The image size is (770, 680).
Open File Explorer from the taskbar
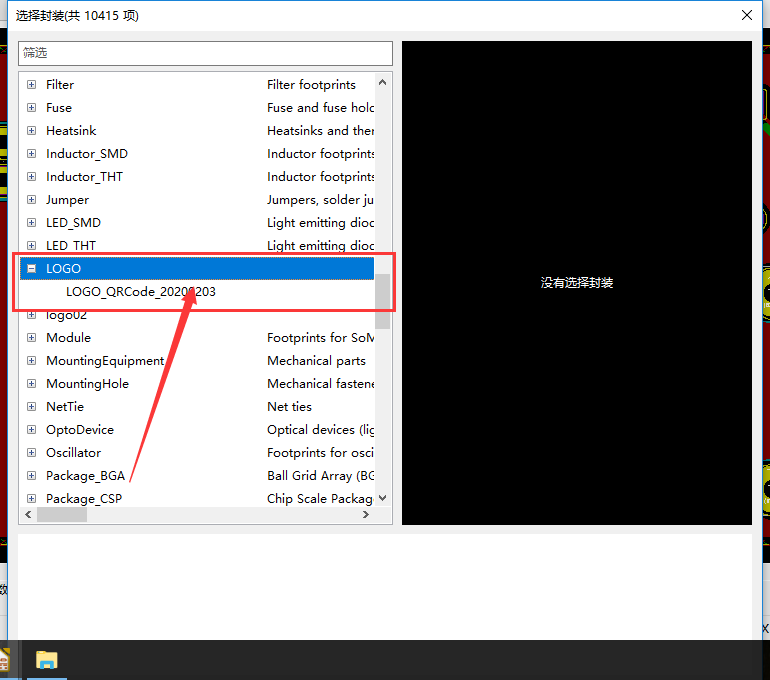click(47, 660)
